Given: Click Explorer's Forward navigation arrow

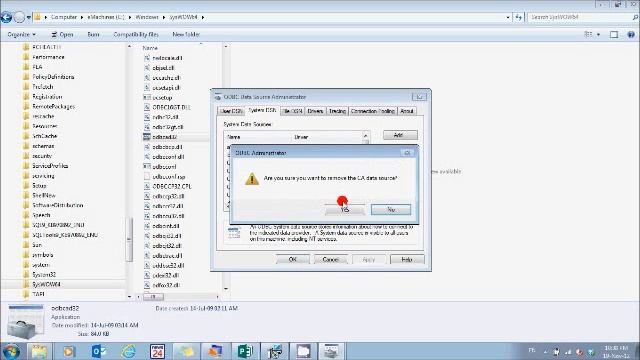Looking at the screenshot, I should [19, 17].
